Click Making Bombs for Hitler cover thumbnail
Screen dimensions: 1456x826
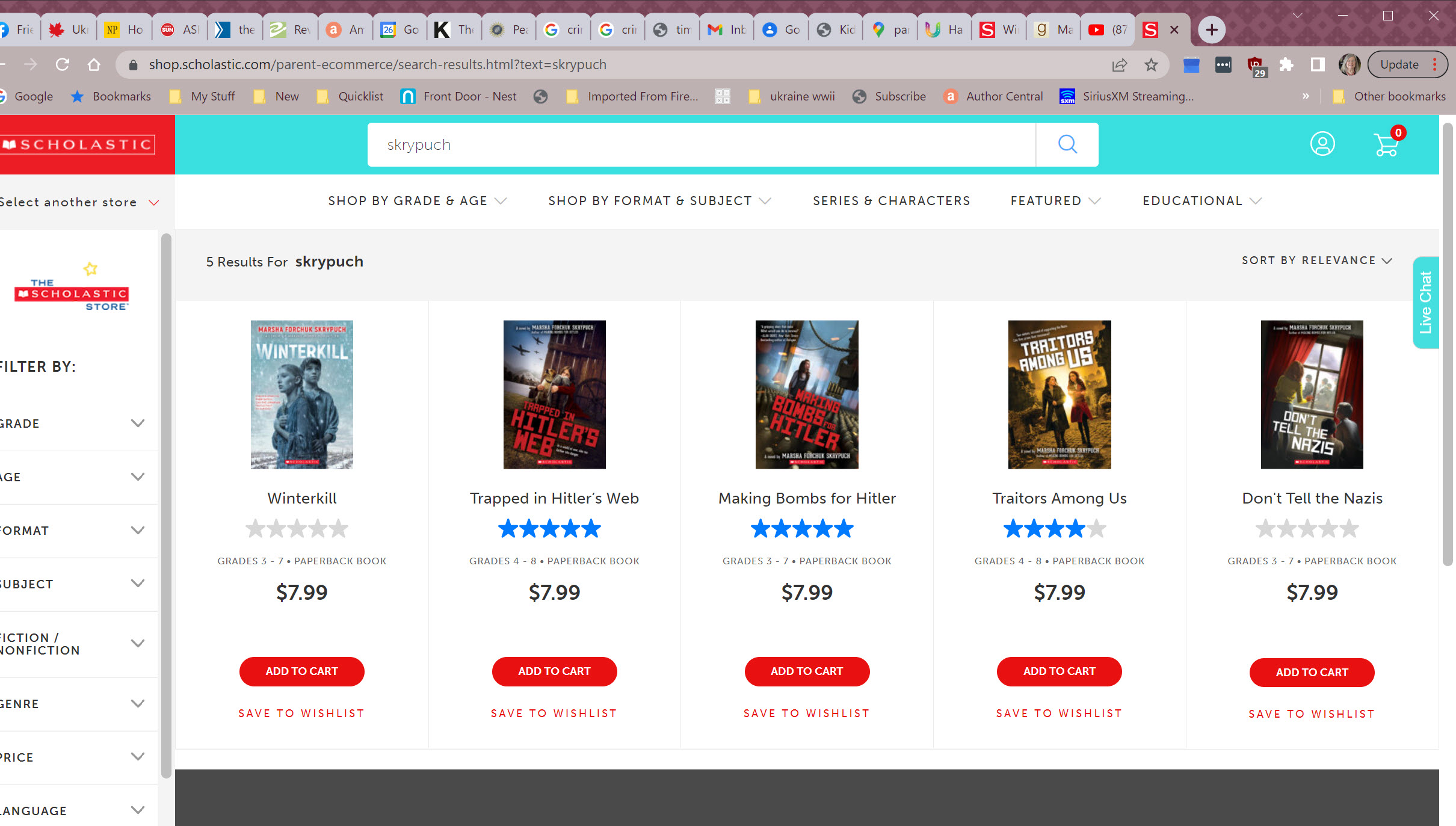(x=806, y=395)
